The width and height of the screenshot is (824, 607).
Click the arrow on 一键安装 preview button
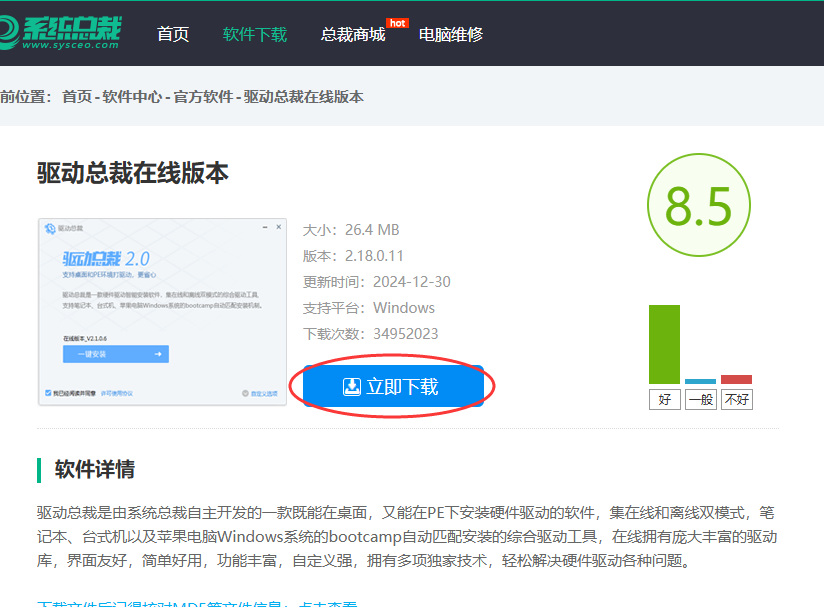tap(158, 354)
